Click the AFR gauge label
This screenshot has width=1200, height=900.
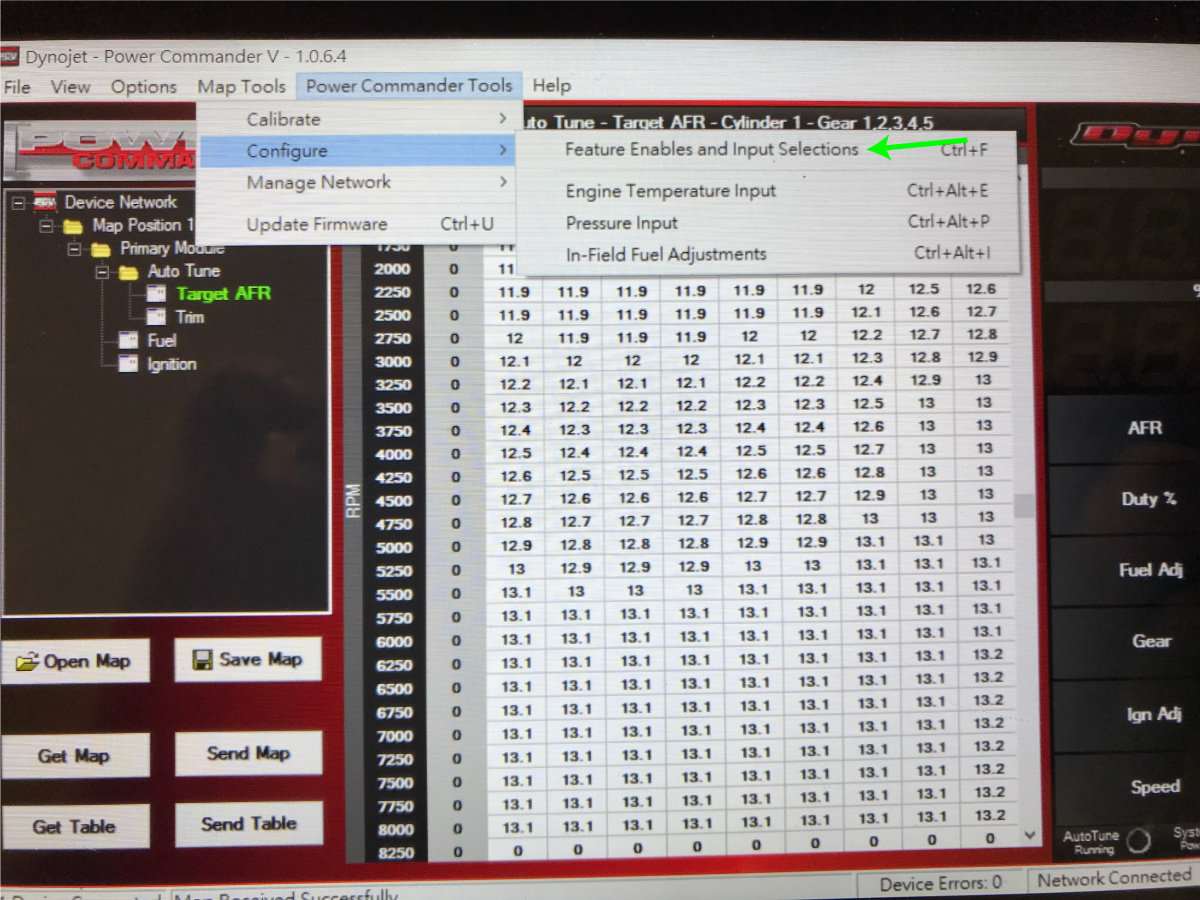point(1145,428)
